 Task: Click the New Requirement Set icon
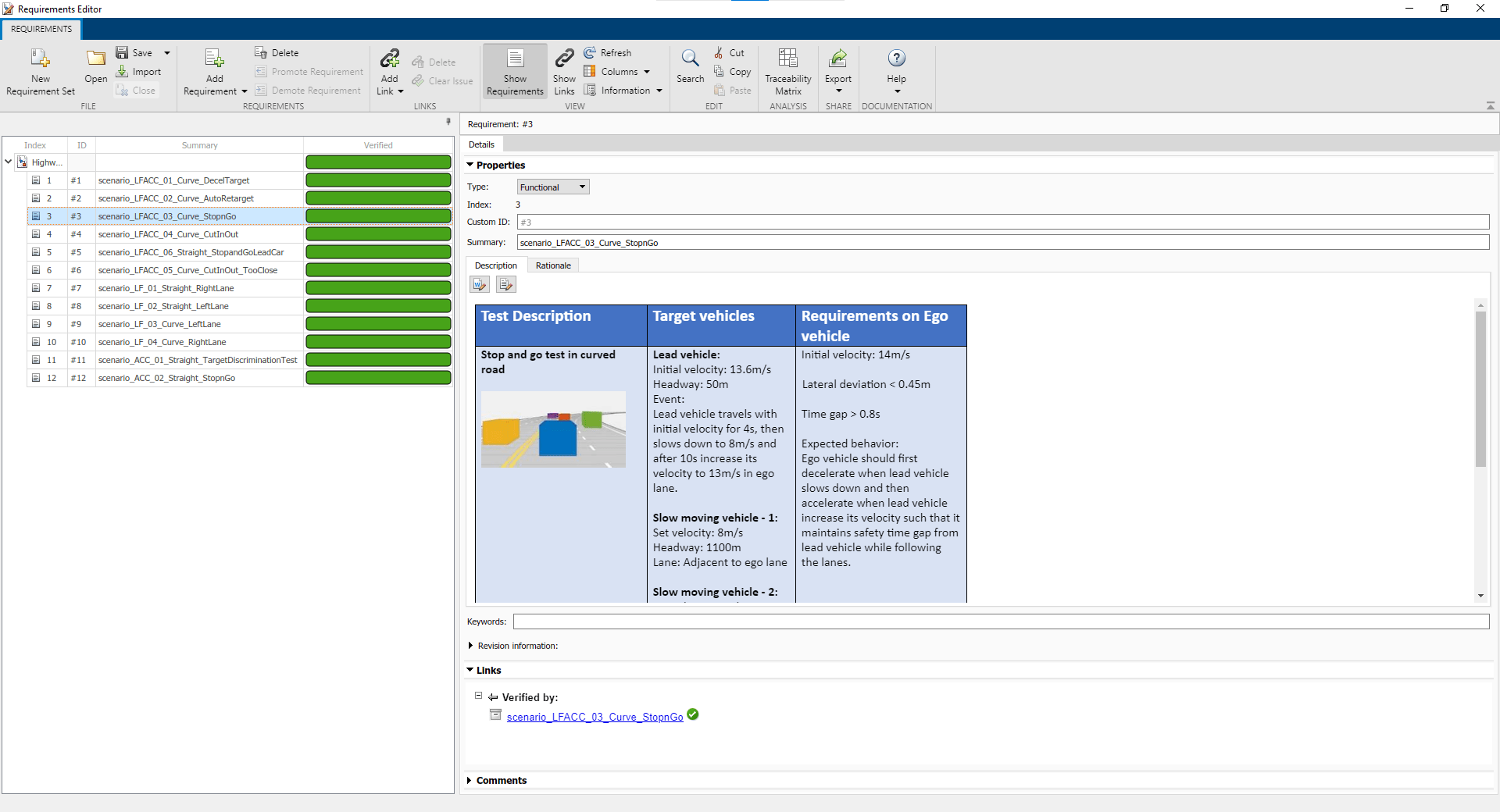point(40,59)
